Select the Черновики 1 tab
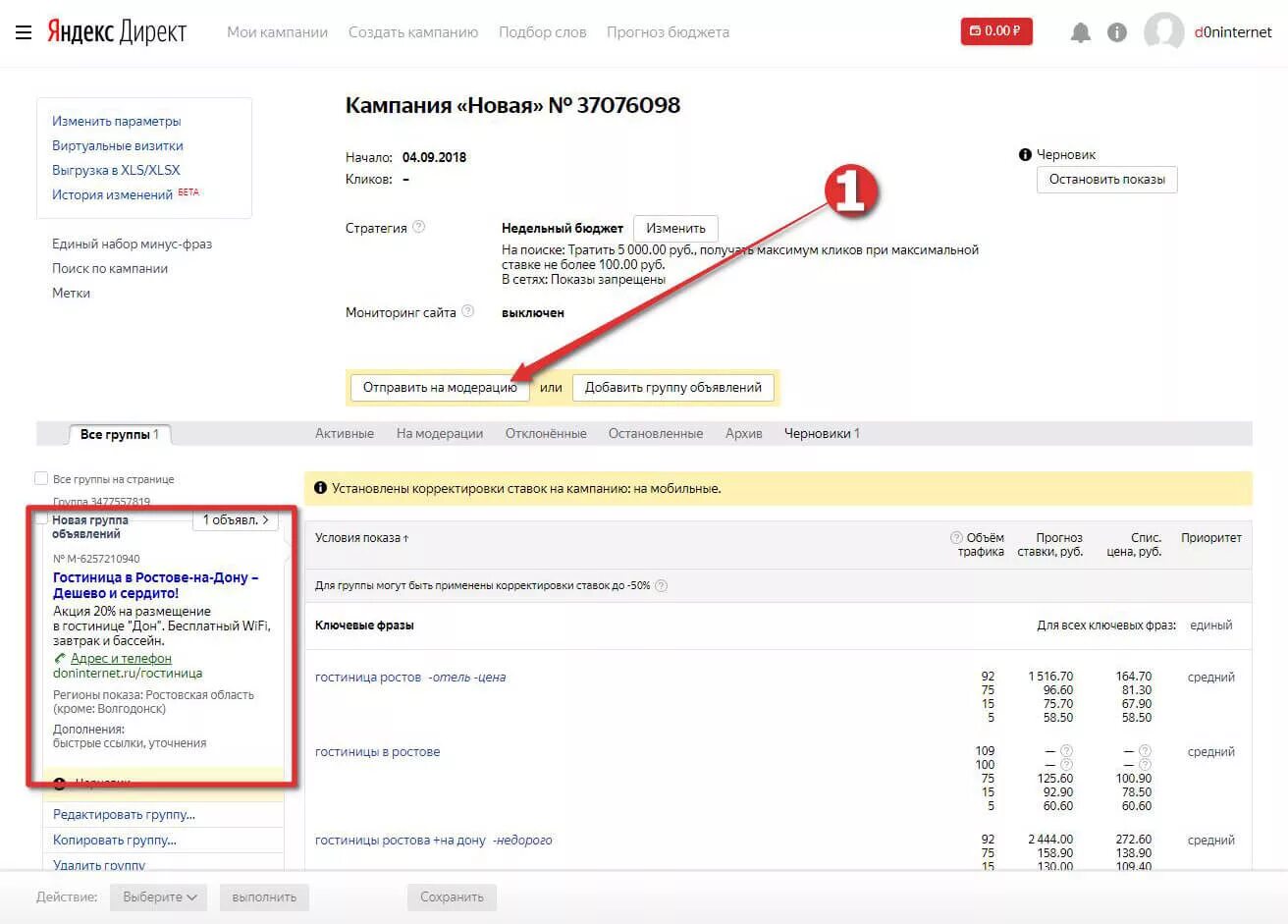Screen dimensions: 1288x924 [x=822, y=433]
